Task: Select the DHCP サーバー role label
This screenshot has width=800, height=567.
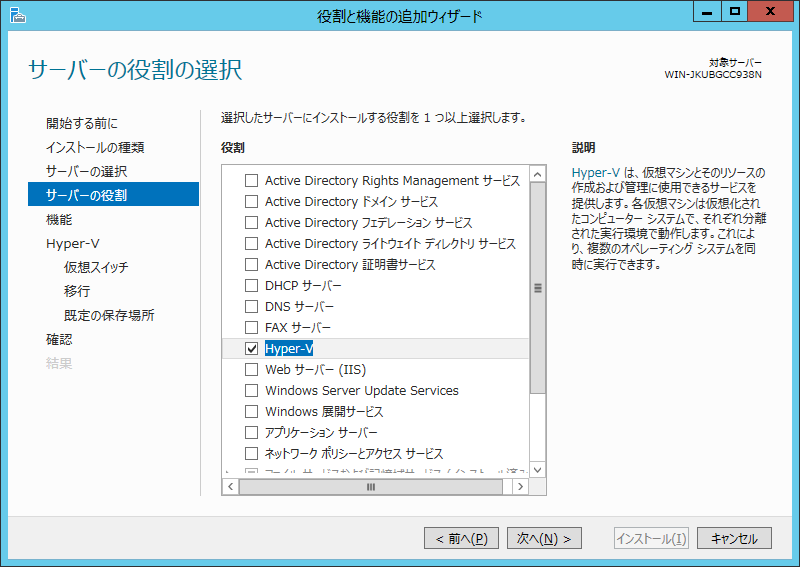Action: [x=303, y=285]
